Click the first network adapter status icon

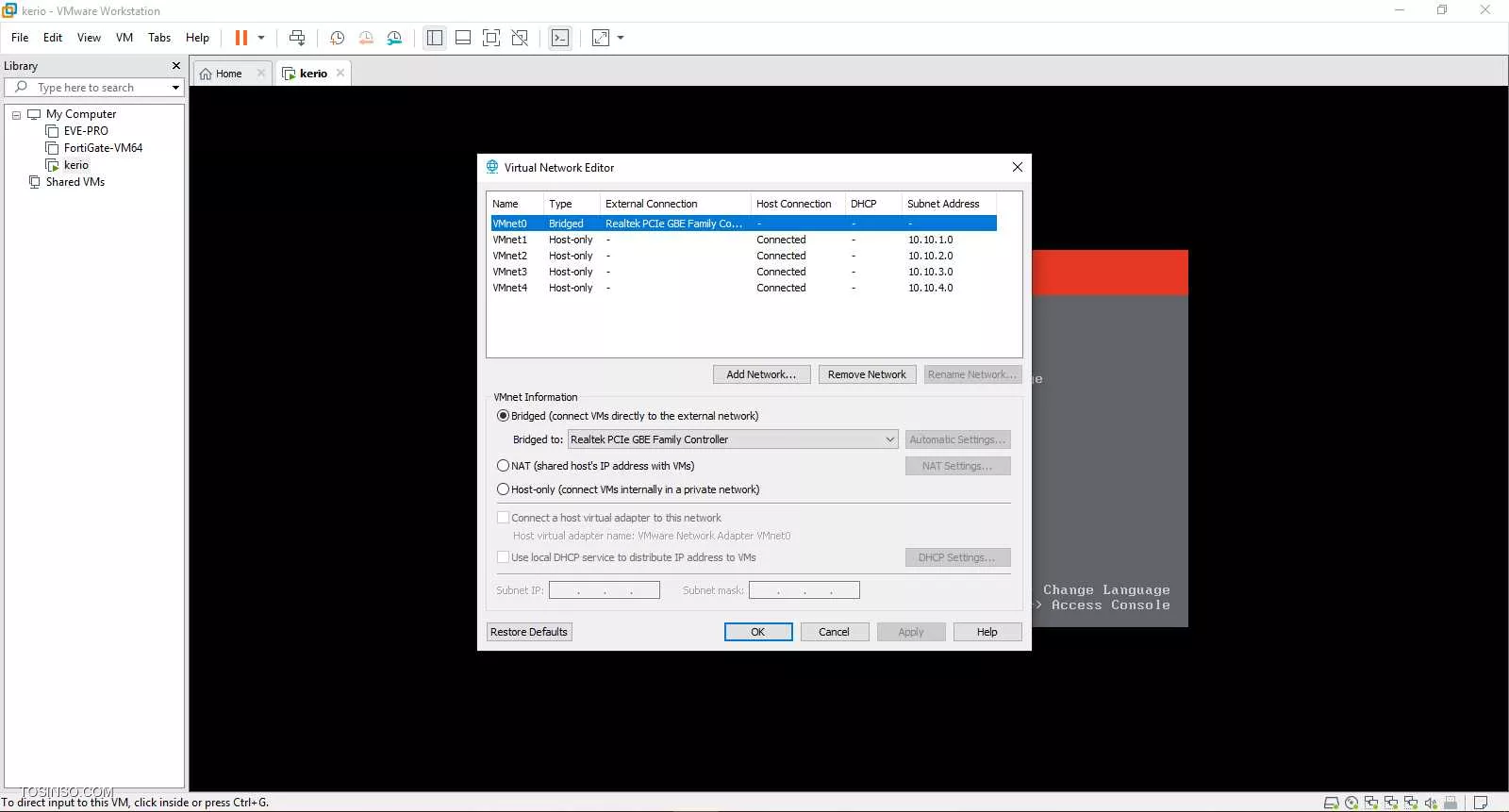[1371, 803]
